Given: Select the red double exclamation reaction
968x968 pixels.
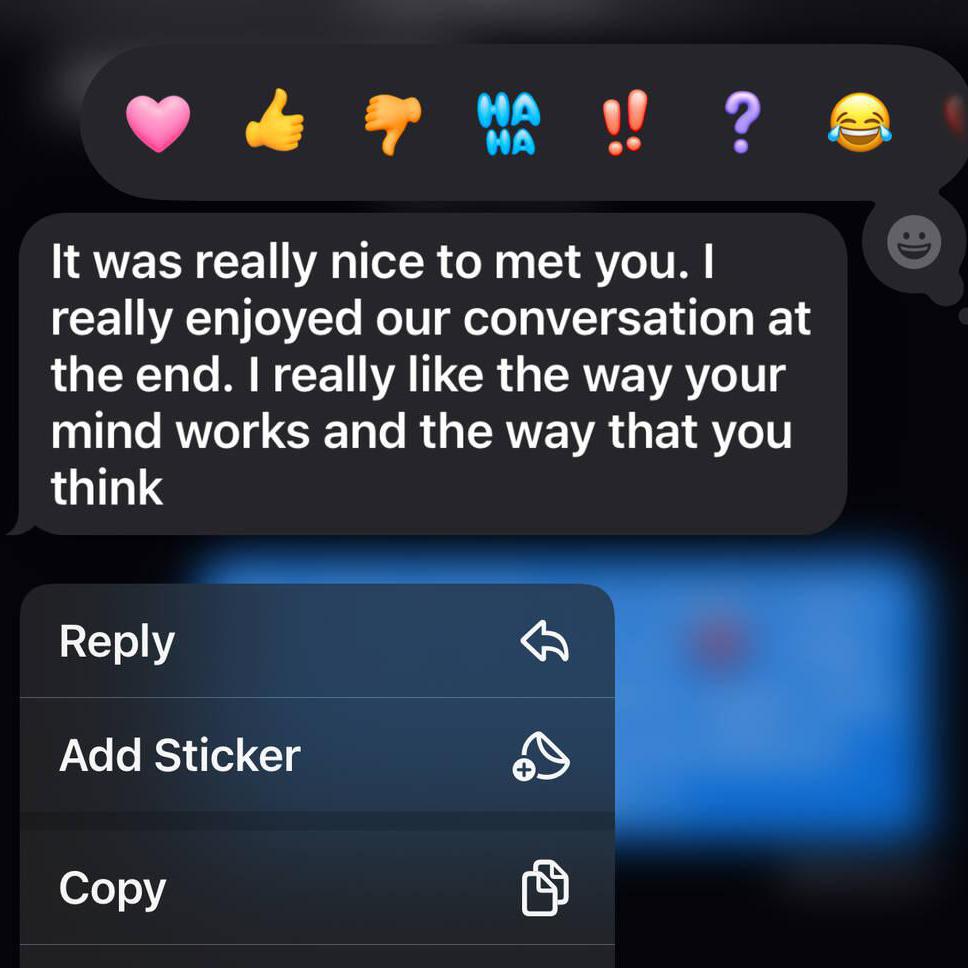Looking at the screenshot, I should pos(625,122).
